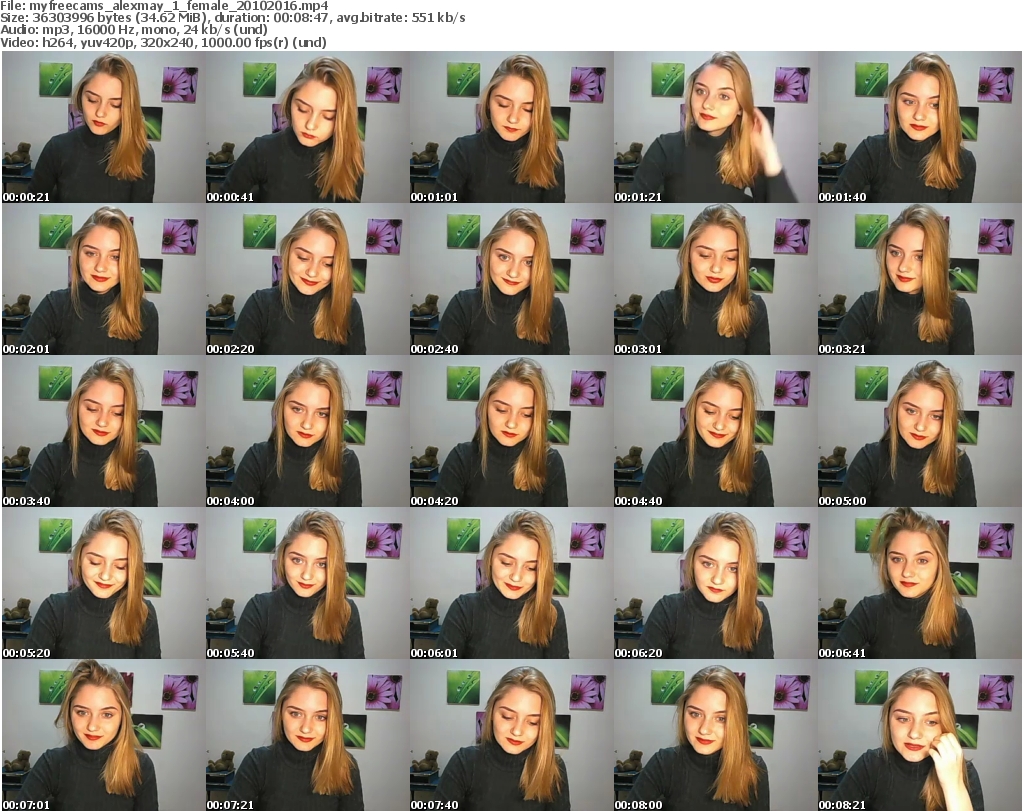Click the Video h264 info line
The height and width of the screenshot is (811, 1024).
click(x=163, y=42)
